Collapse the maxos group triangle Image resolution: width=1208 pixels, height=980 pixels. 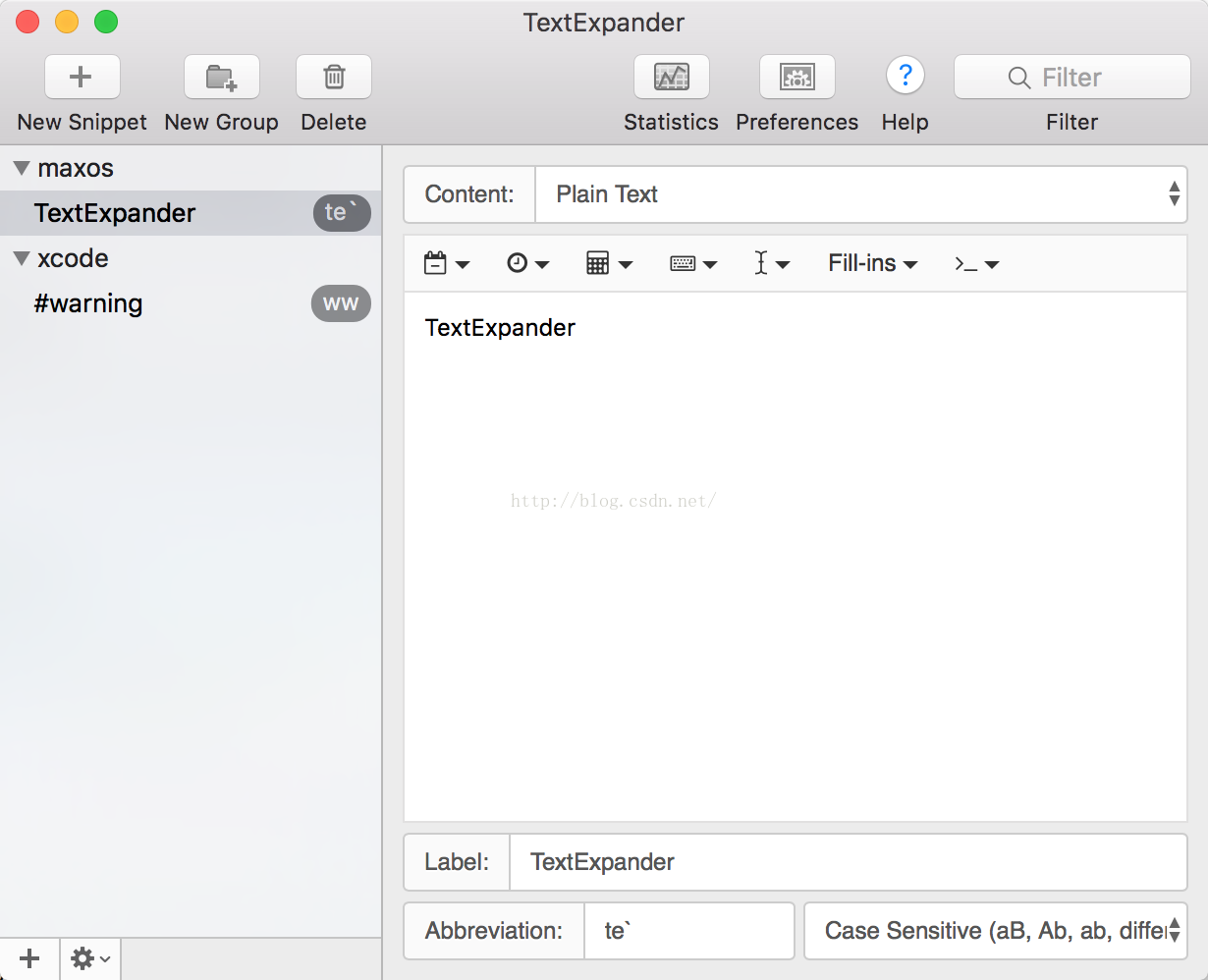coord(22,168)
